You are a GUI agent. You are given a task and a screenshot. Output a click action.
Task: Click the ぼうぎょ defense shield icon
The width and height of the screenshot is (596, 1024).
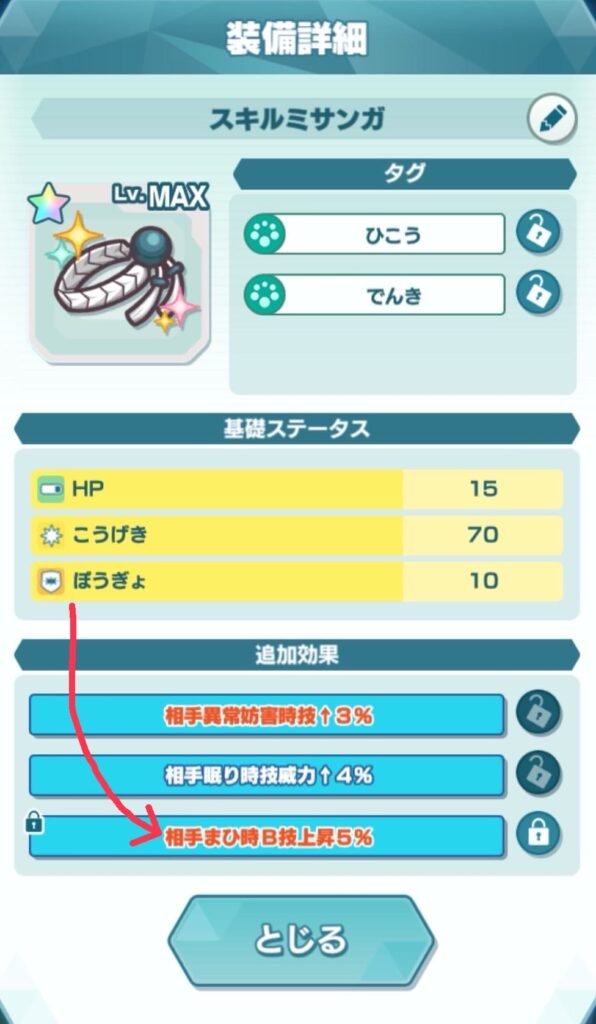tap(50, 581)
